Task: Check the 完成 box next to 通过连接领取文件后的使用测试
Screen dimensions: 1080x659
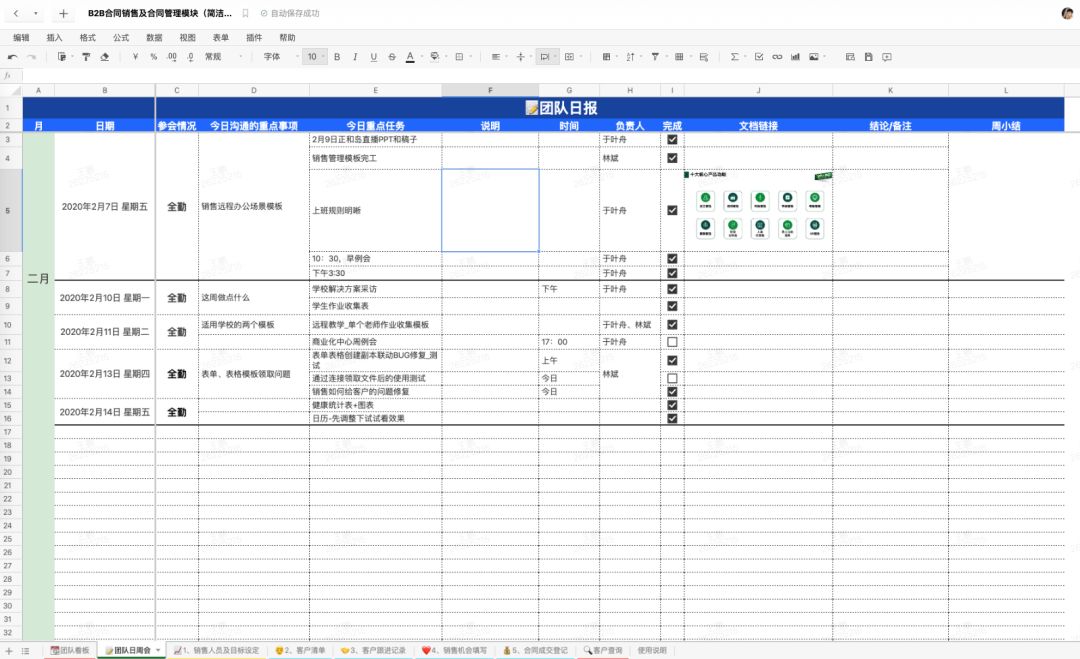Action: [672, 377]
